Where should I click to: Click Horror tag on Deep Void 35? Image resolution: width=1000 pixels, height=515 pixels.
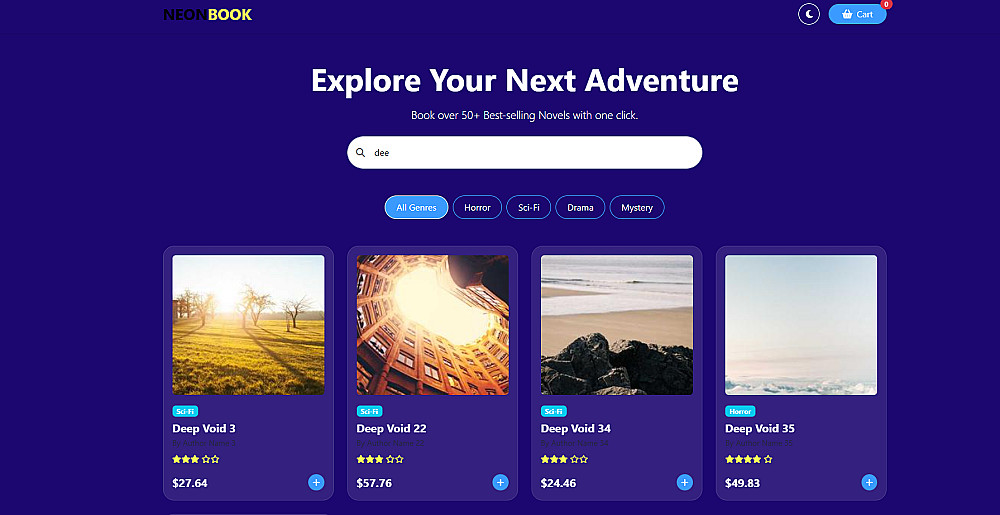click(740, 412)
